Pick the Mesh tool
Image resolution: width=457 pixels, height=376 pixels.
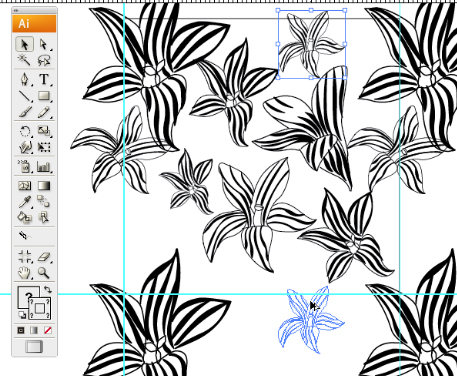coord(25,186)
